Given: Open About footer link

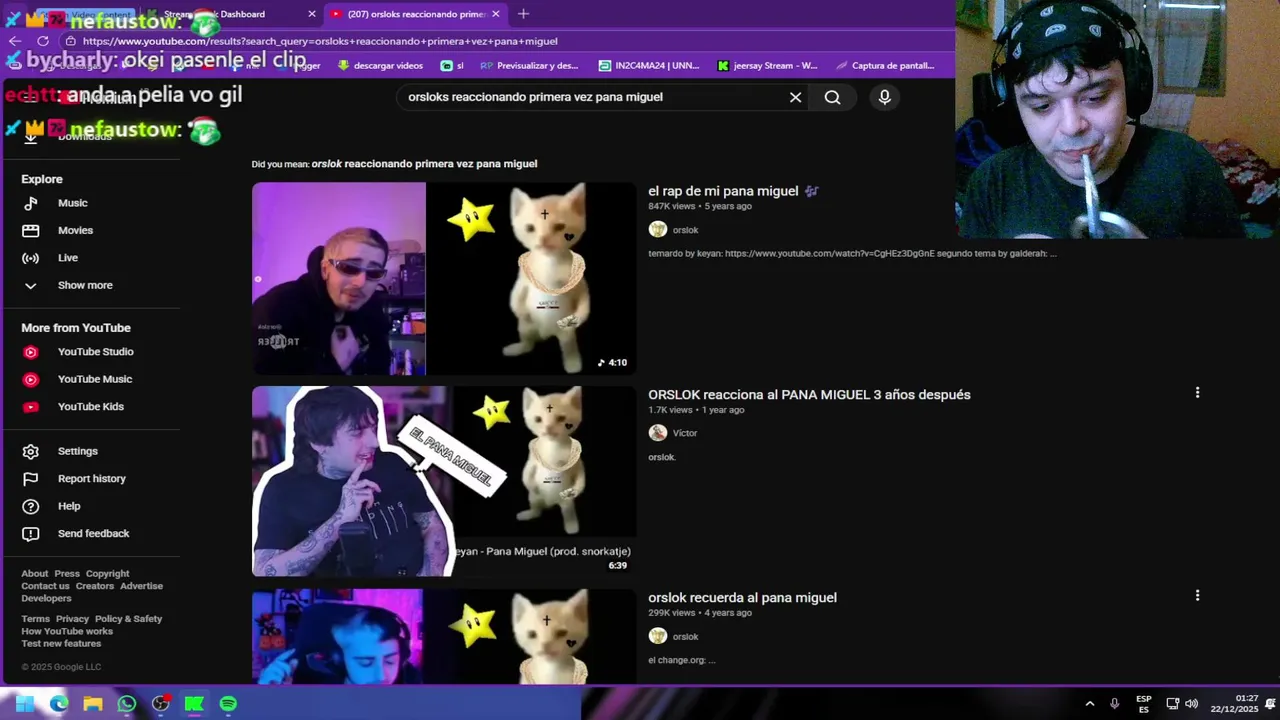Looking at the screenshot, I should click(x=35, y=574).
